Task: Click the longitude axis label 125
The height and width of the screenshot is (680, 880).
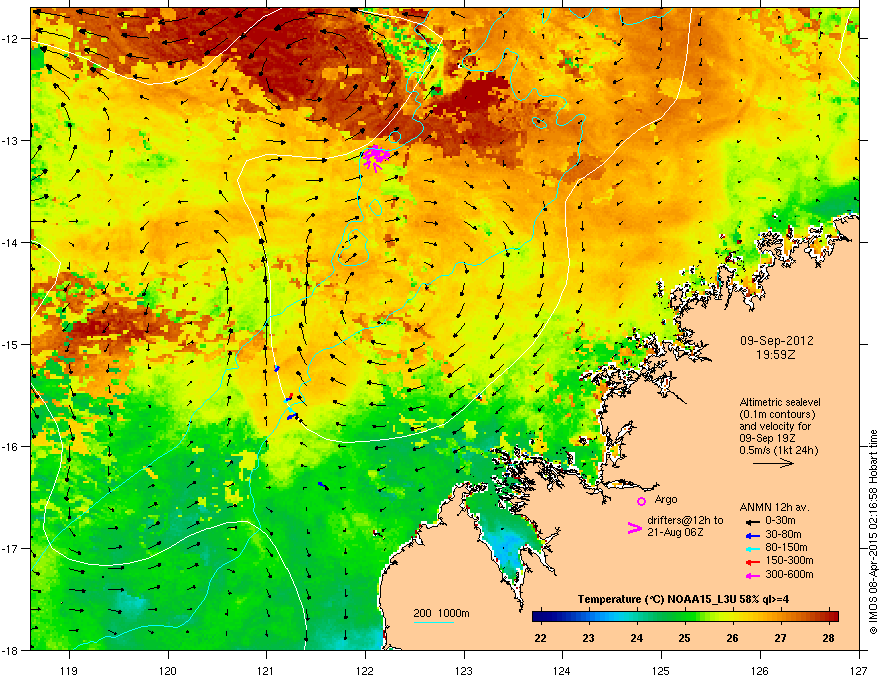Action: pos(661,670)
